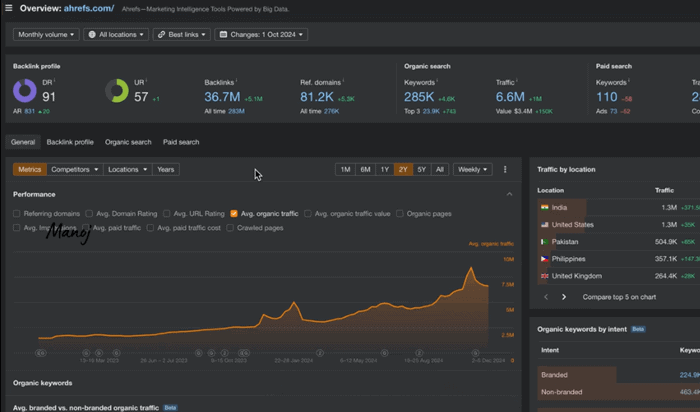This screenshot has width=700, height=412.
Task: Uncheck the Avg. organic traffic checkbox
Action: 233,214
